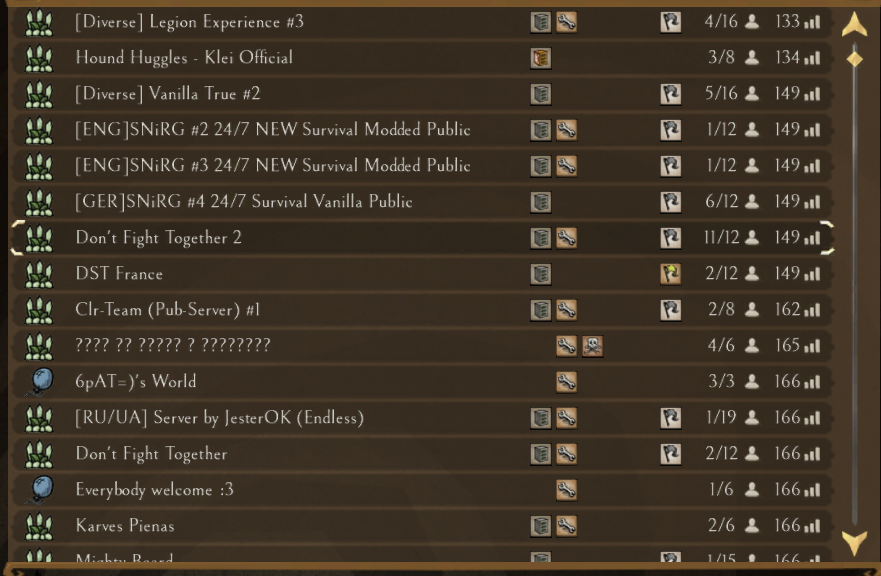Select [RU/UA] Server by JesterOK (Endless)

pos(423,418)
